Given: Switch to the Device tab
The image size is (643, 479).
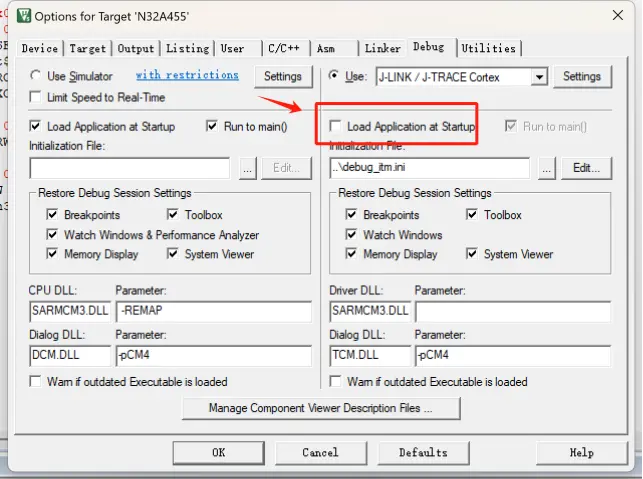Looking at the screenshot, I should click(x=40, y=48).
